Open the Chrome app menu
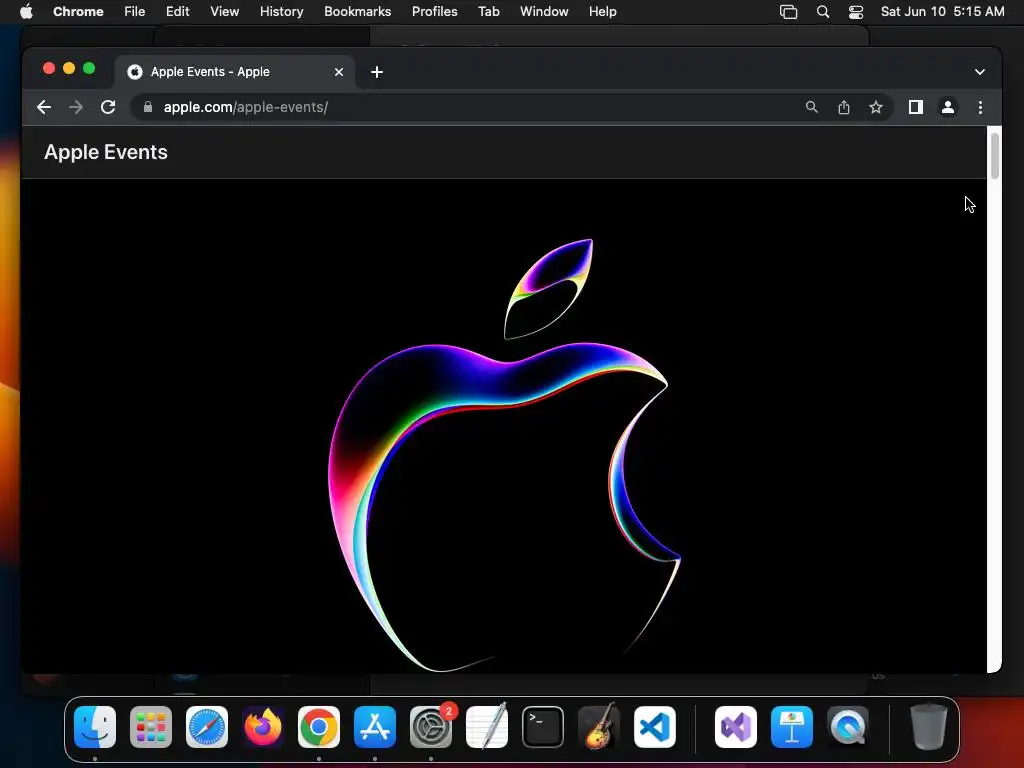 78,12
